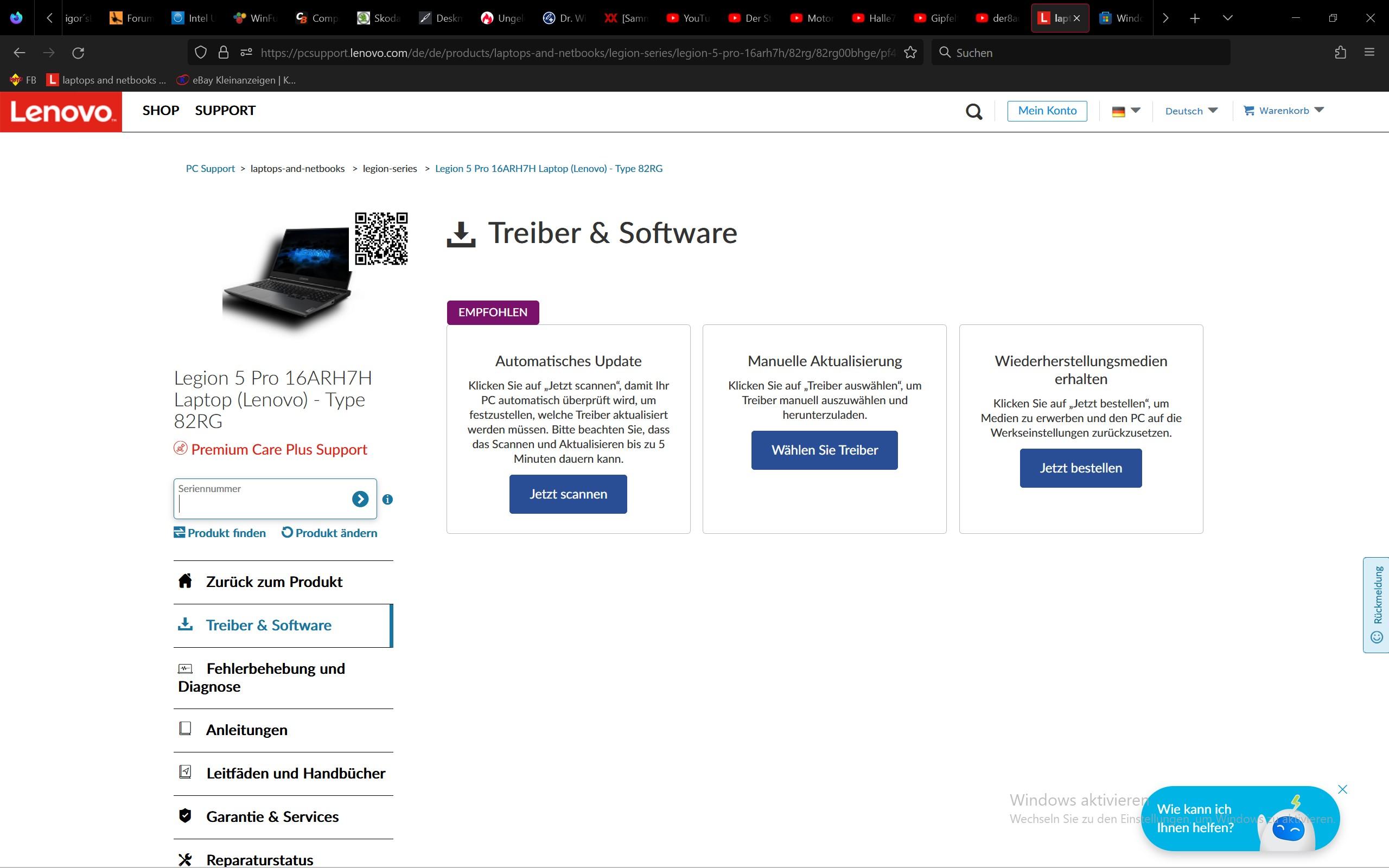
Task: Click the shield tracking protection icon
Action: 200,53
